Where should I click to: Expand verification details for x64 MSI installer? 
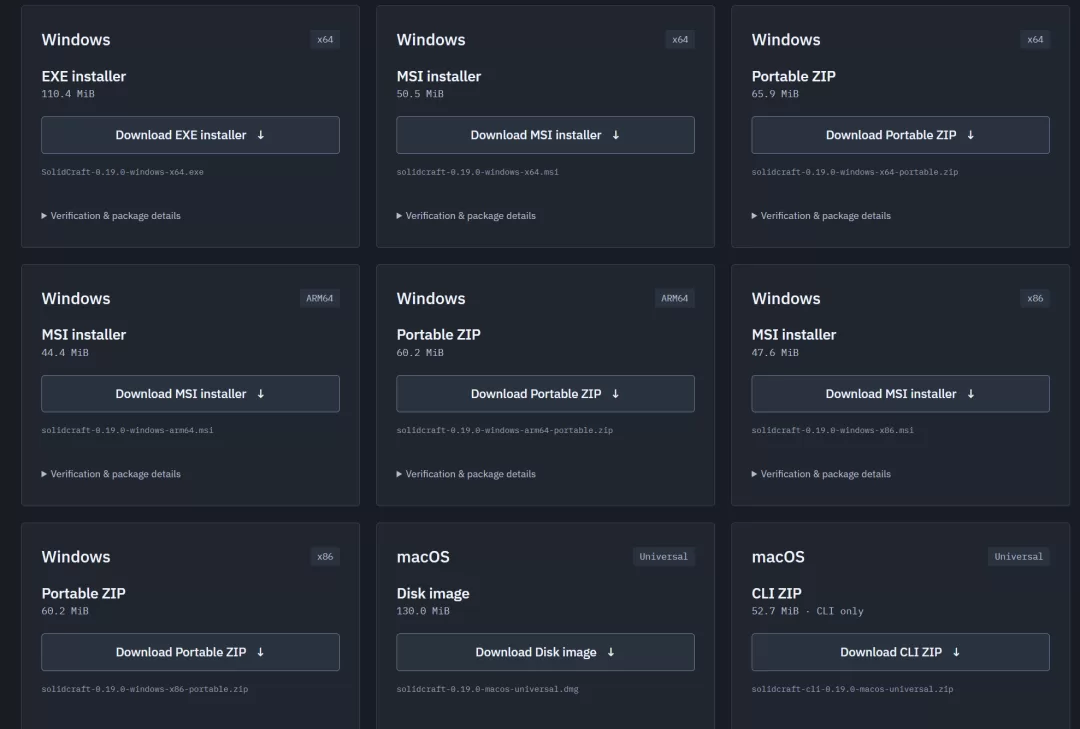coord(466,216)
